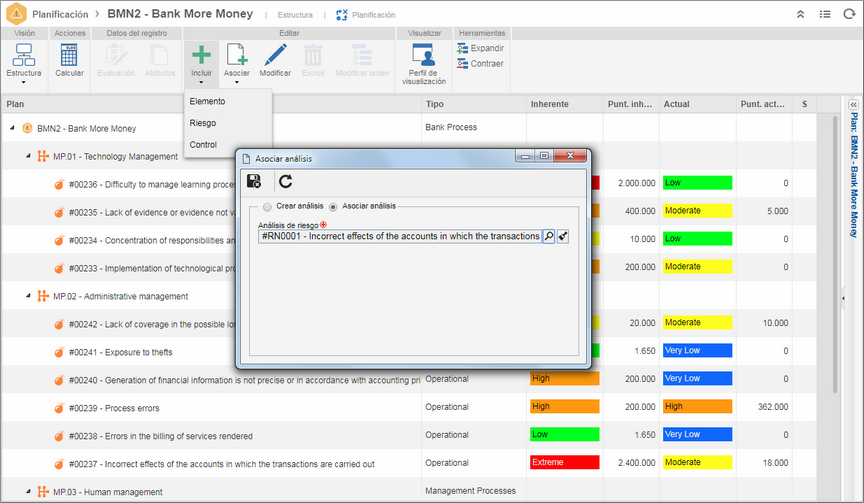Click the Calcular calculator icon
Screen dimensions: 864x503
pyautogui.click(x=69, y=55)
